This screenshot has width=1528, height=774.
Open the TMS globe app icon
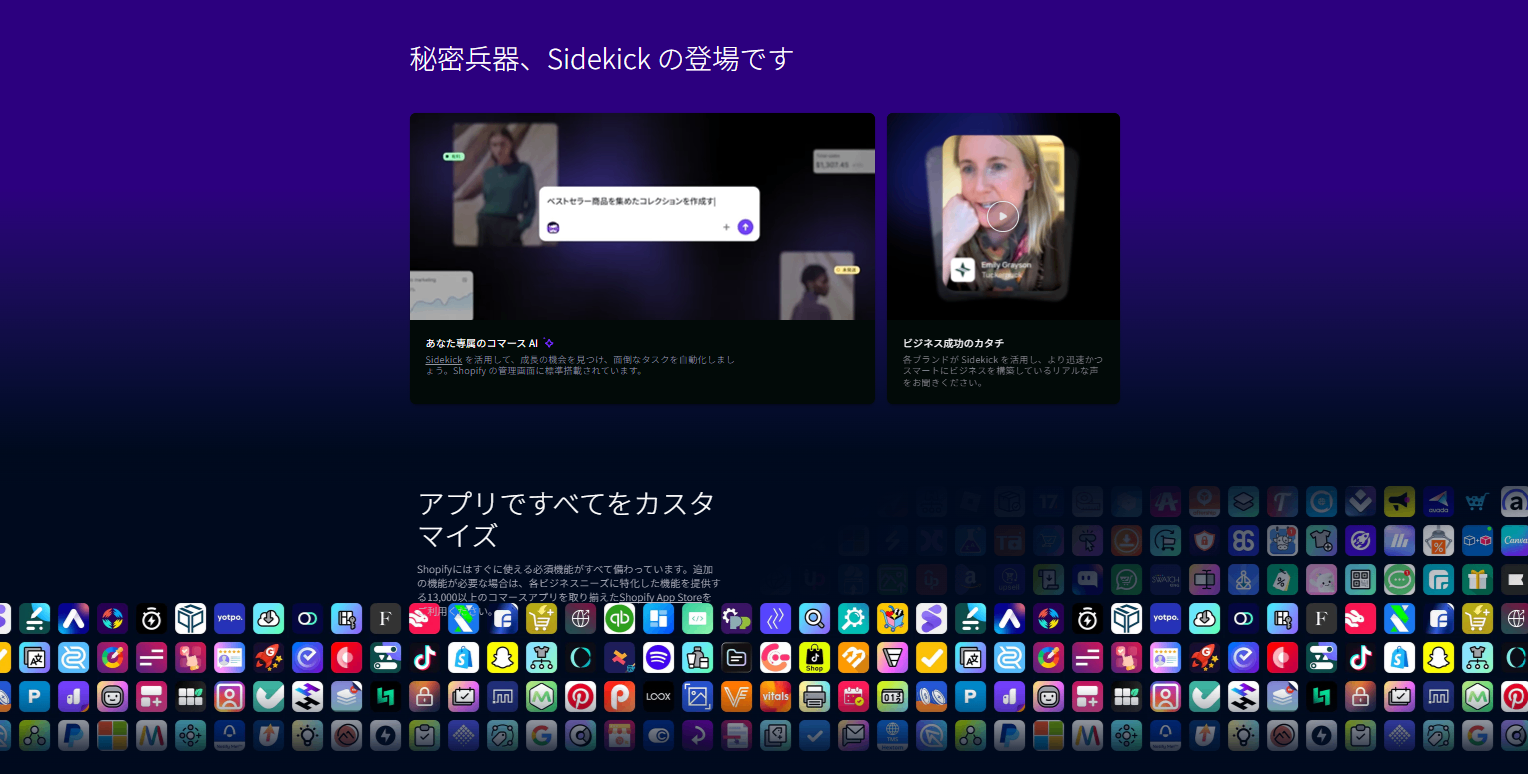pyautogui.click(x=893, y=735)
